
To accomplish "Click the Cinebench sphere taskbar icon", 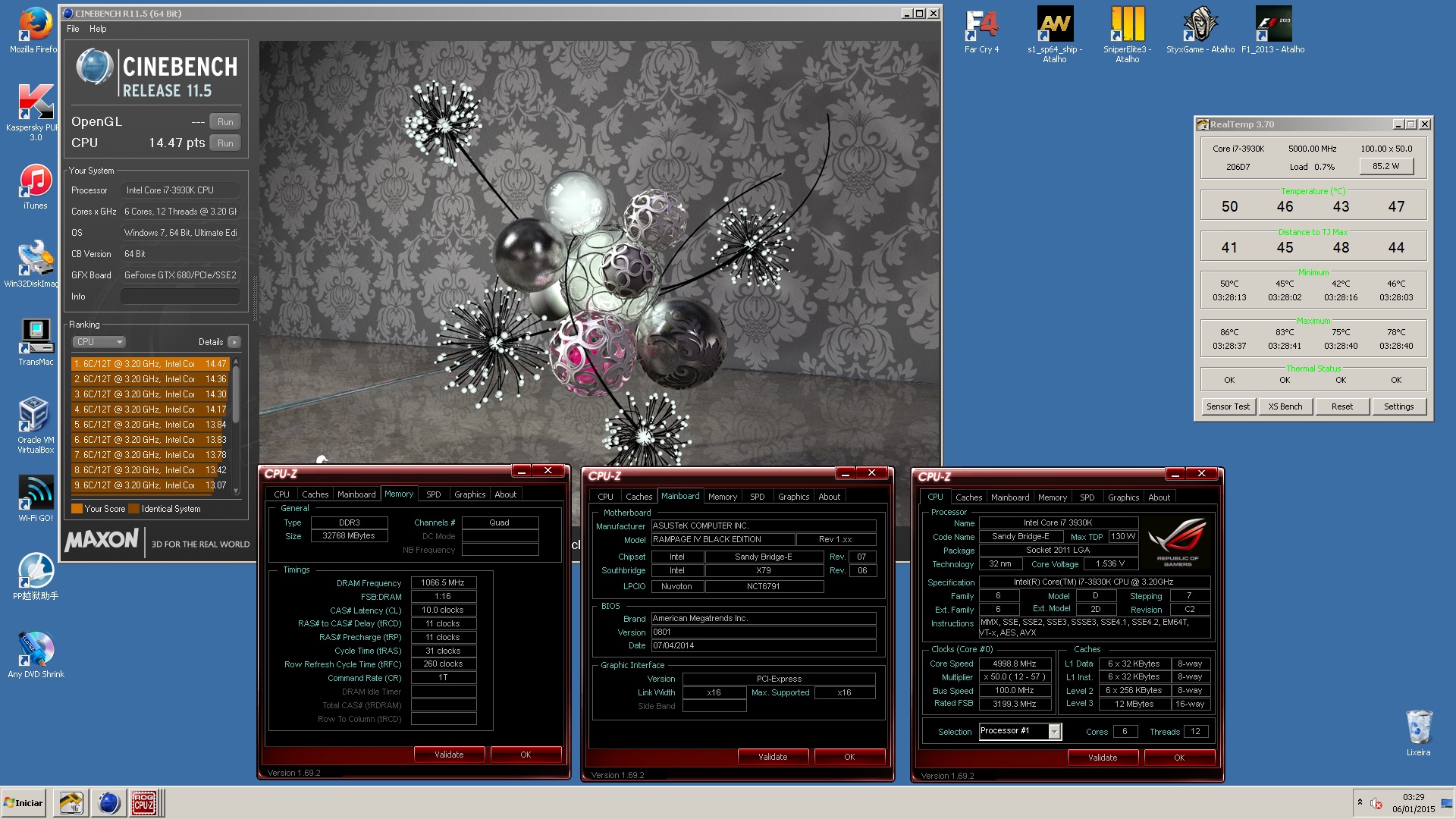I will pyautogui.click(x=108, y=803).
